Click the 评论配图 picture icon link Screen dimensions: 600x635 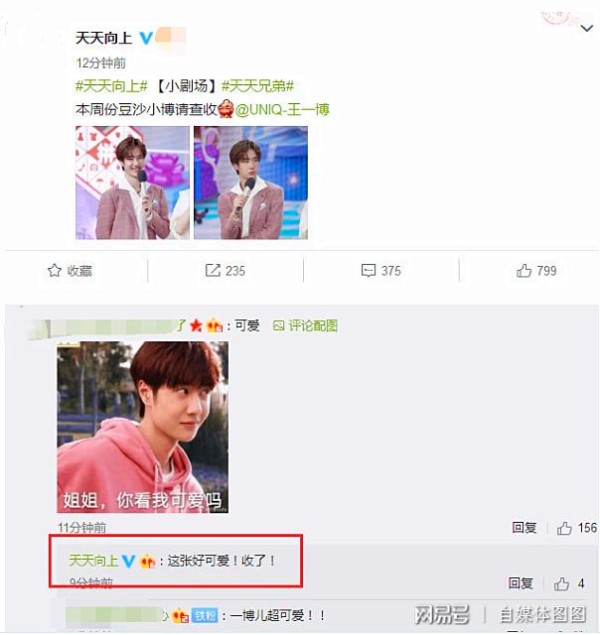pyautogui.click(x=305, y=326)
